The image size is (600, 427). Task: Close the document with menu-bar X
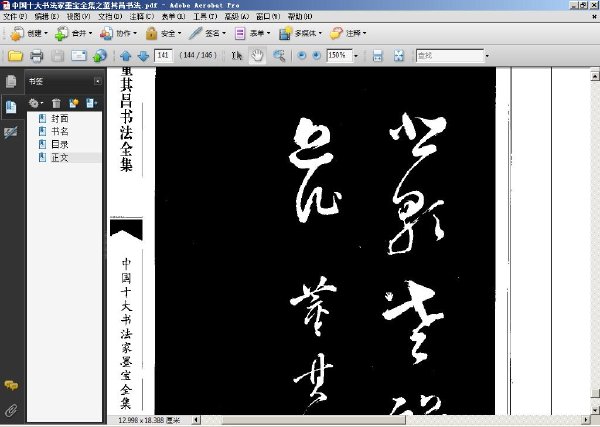[x=594, y=16]
